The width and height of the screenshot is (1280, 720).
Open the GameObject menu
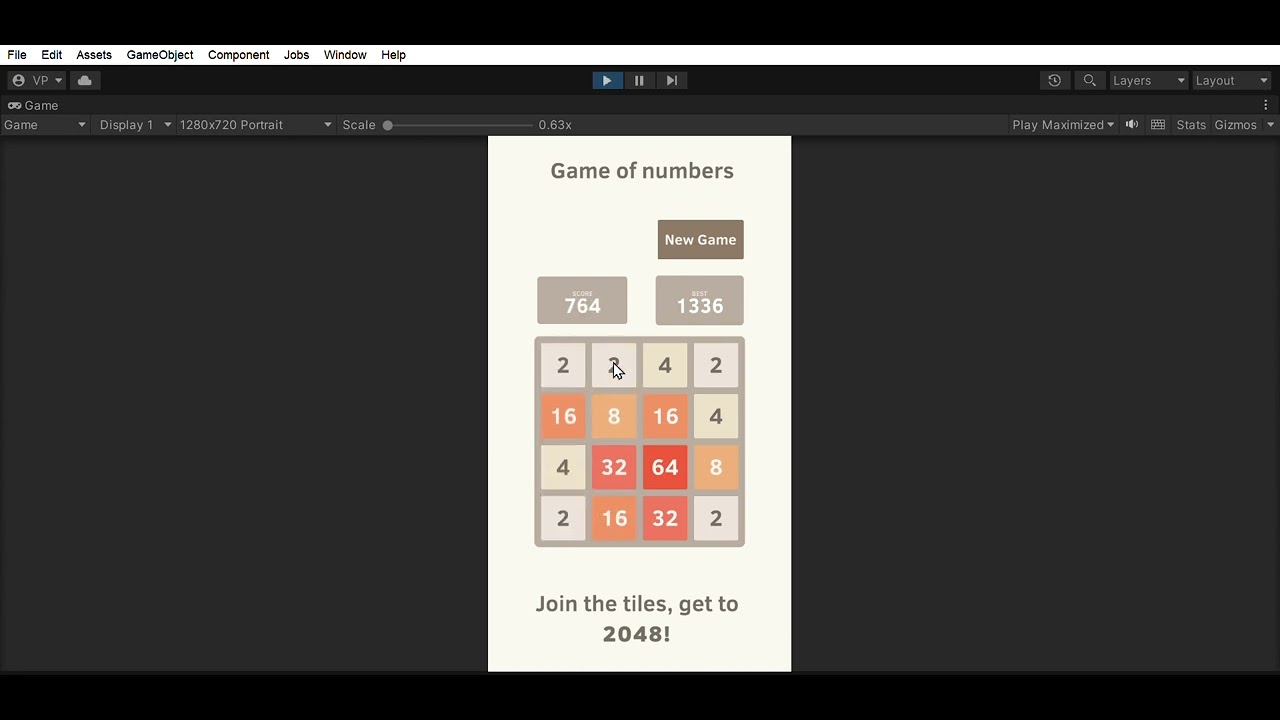coord(160,55)
